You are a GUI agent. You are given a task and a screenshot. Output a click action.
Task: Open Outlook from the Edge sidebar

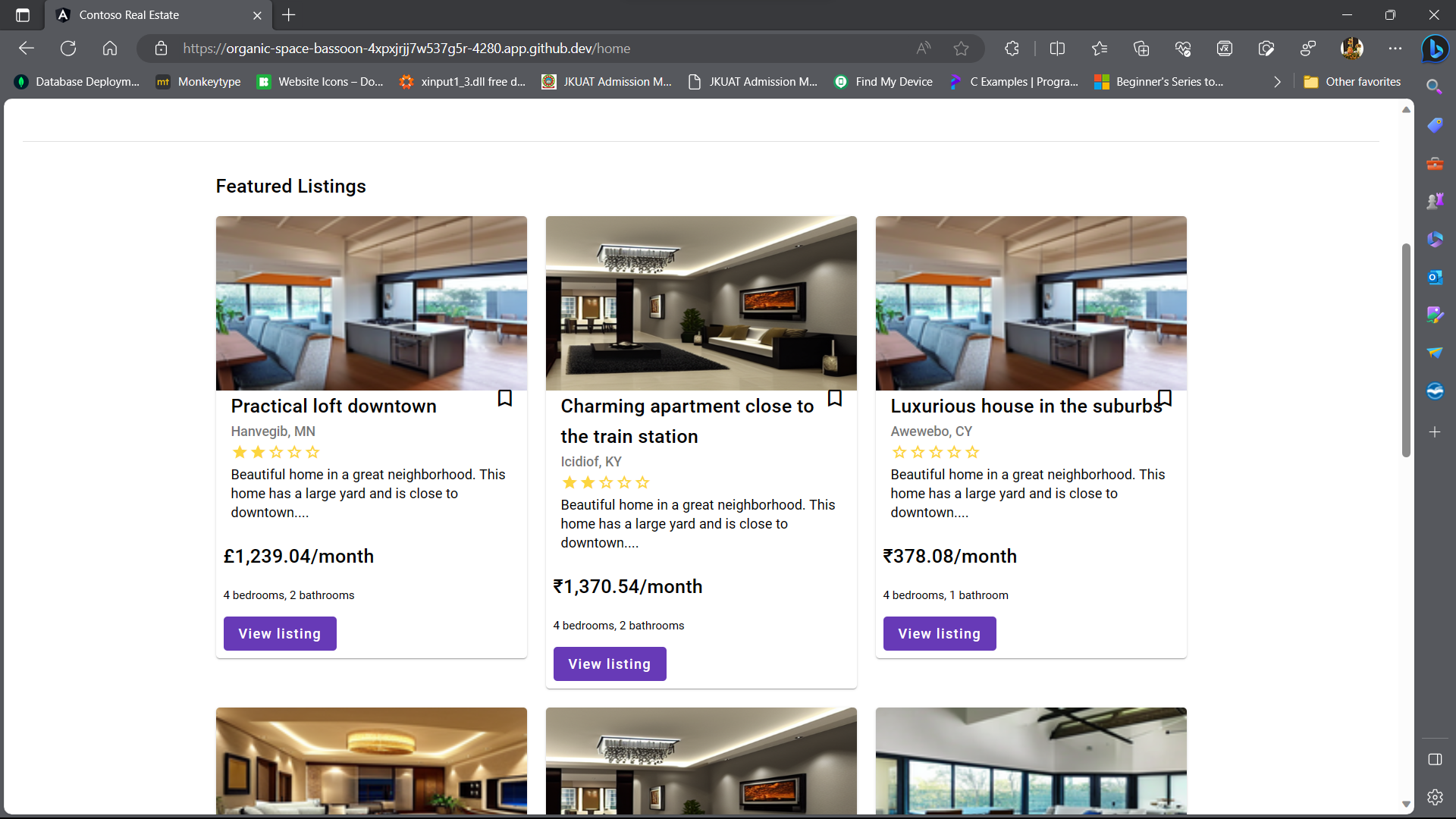click(x=1435, y=277)
